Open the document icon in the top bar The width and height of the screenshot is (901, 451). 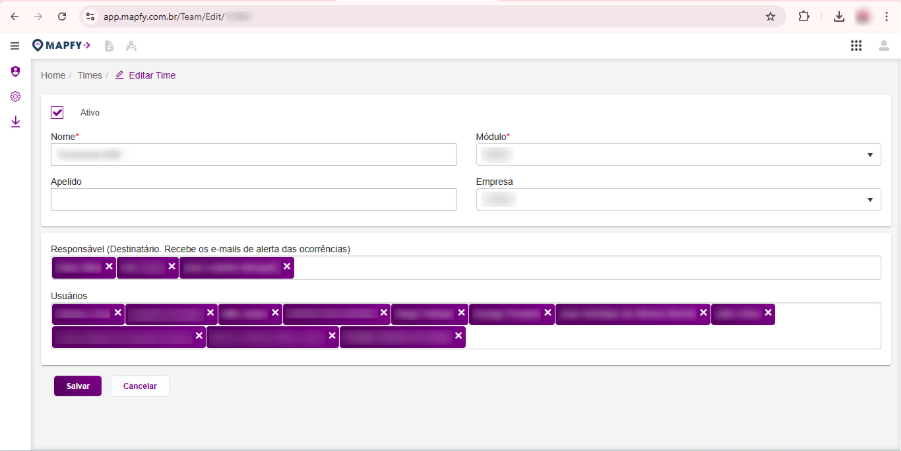click(109, 46)
